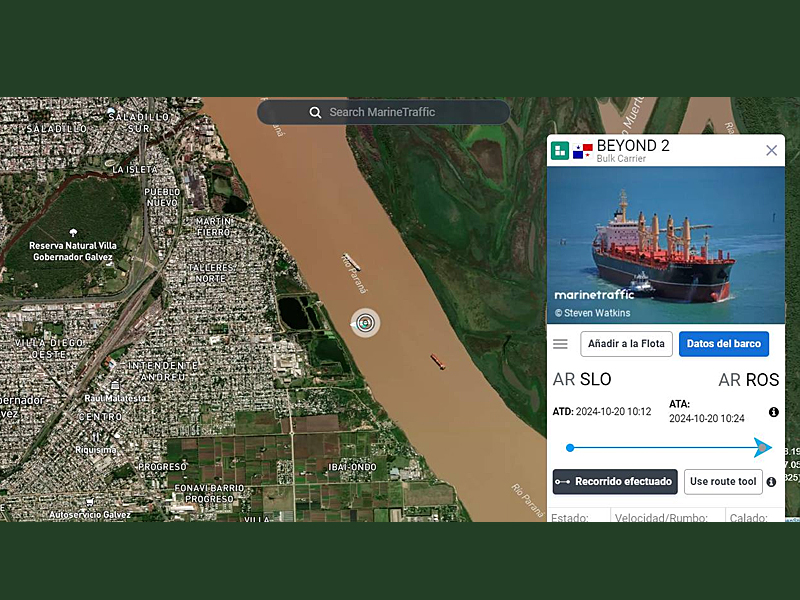The image size is (800, 600).
Task: Open the BEYOND 2 ship photo
Action: (x=666, y=245)
